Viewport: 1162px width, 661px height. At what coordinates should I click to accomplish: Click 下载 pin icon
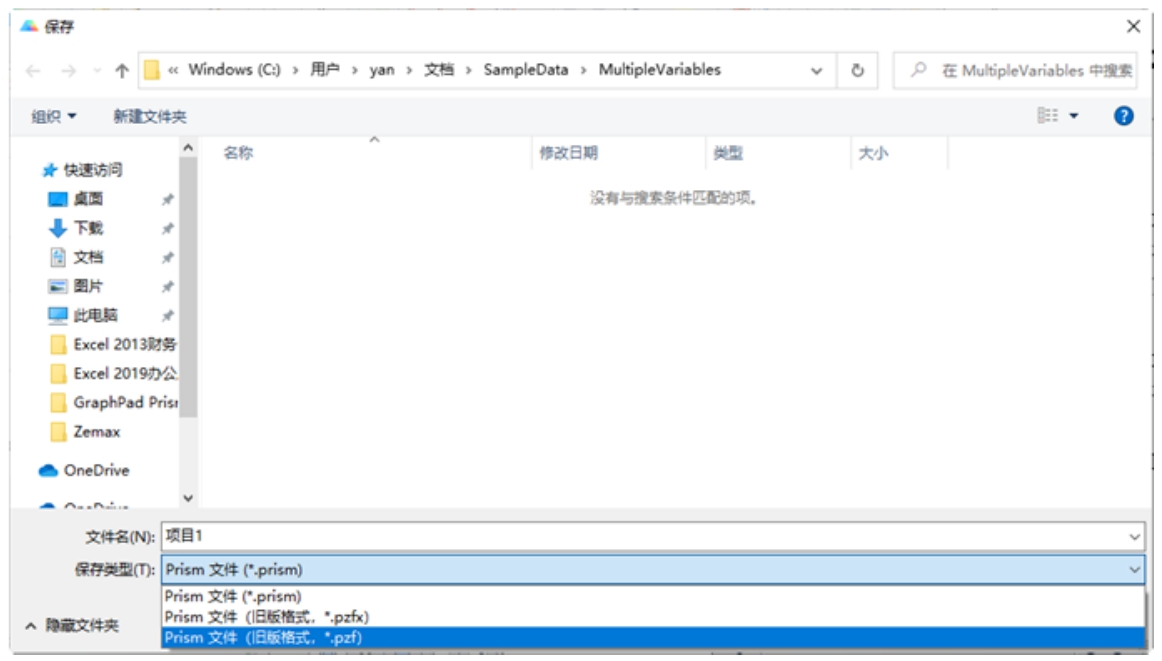tap(167, 228)
